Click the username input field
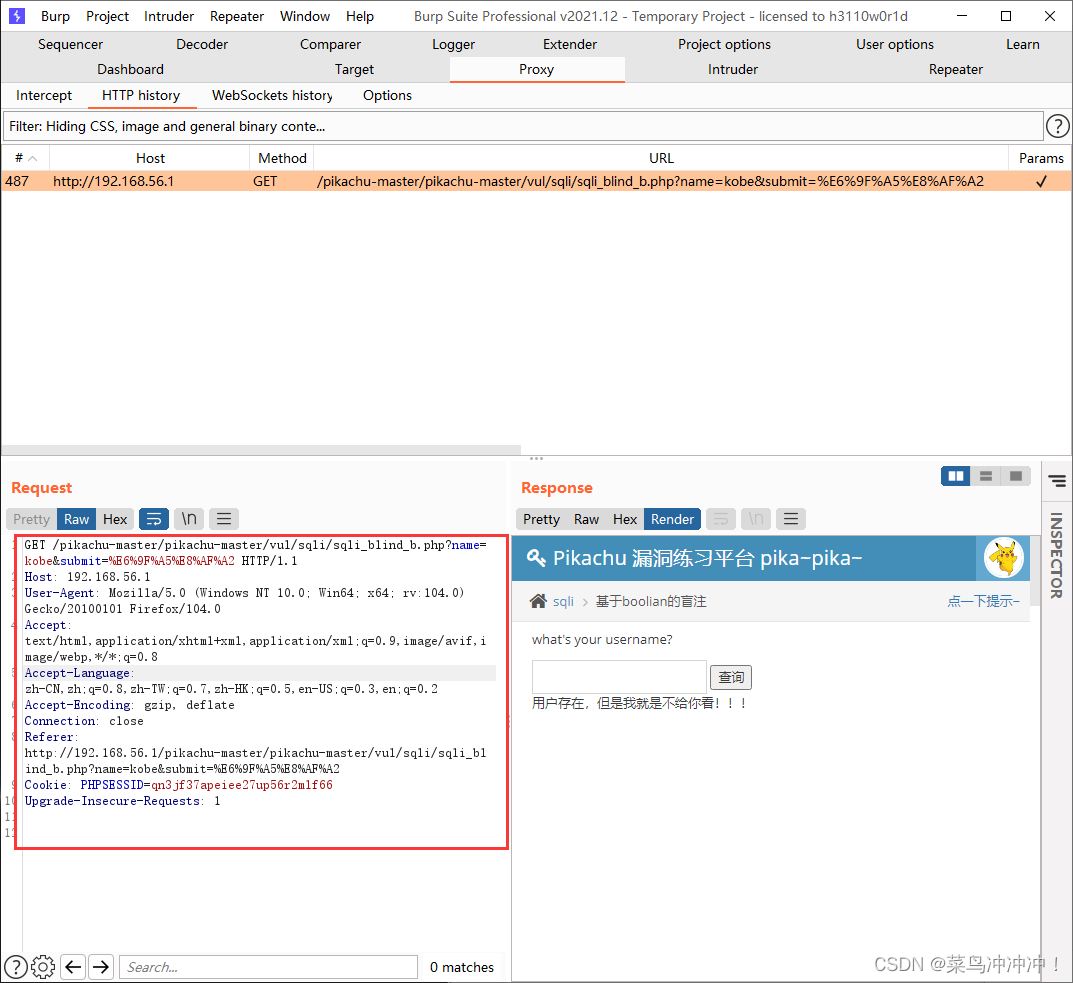The width and height of the screenshot is (1073, 983). [x=619, y=677]
